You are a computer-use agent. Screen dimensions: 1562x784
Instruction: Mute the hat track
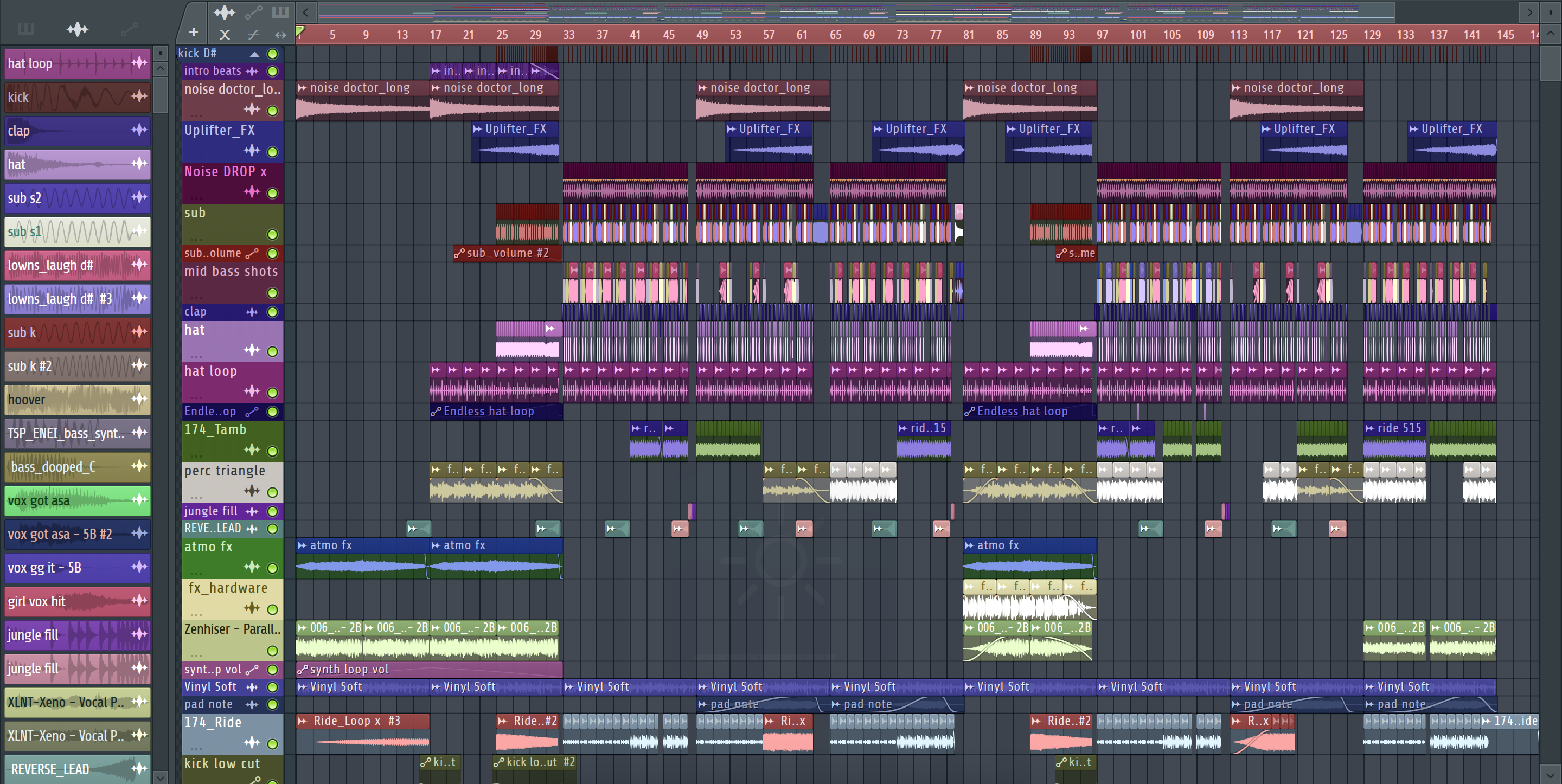click(273, 351)
